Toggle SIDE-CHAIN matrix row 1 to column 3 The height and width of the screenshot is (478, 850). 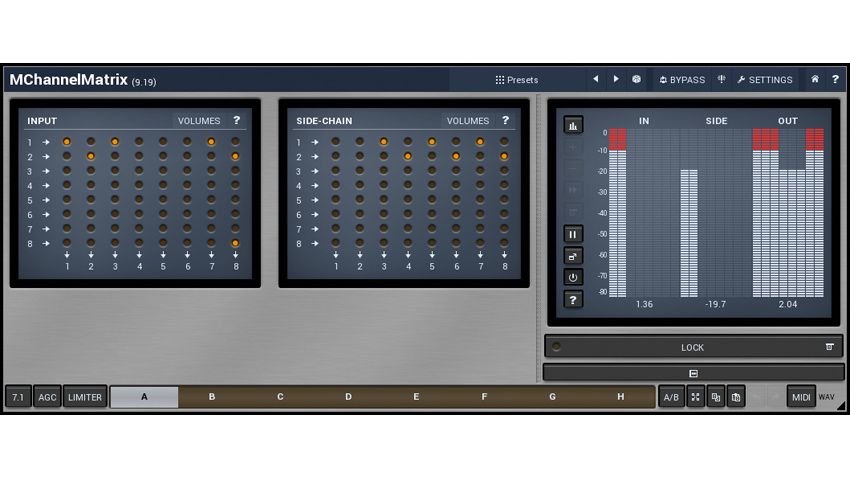[x=384, y=141]
